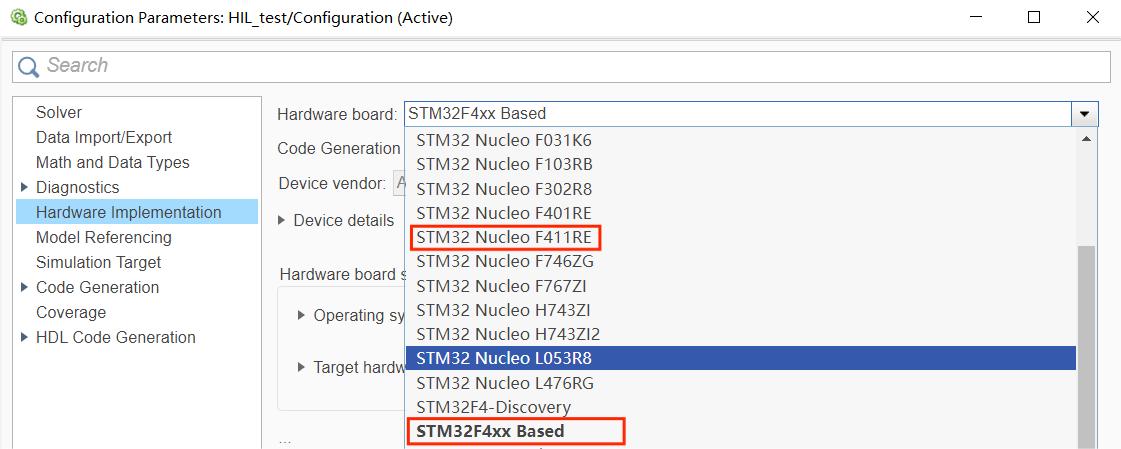The image size is (1121, 449).
Task: Expand the Target hardware resources section
Action: pos(302,367)
